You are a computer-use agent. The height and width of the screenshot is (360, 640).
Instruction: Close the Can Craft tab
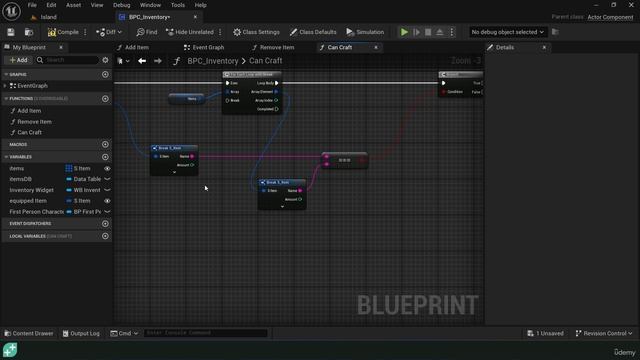tap(376, 47)
